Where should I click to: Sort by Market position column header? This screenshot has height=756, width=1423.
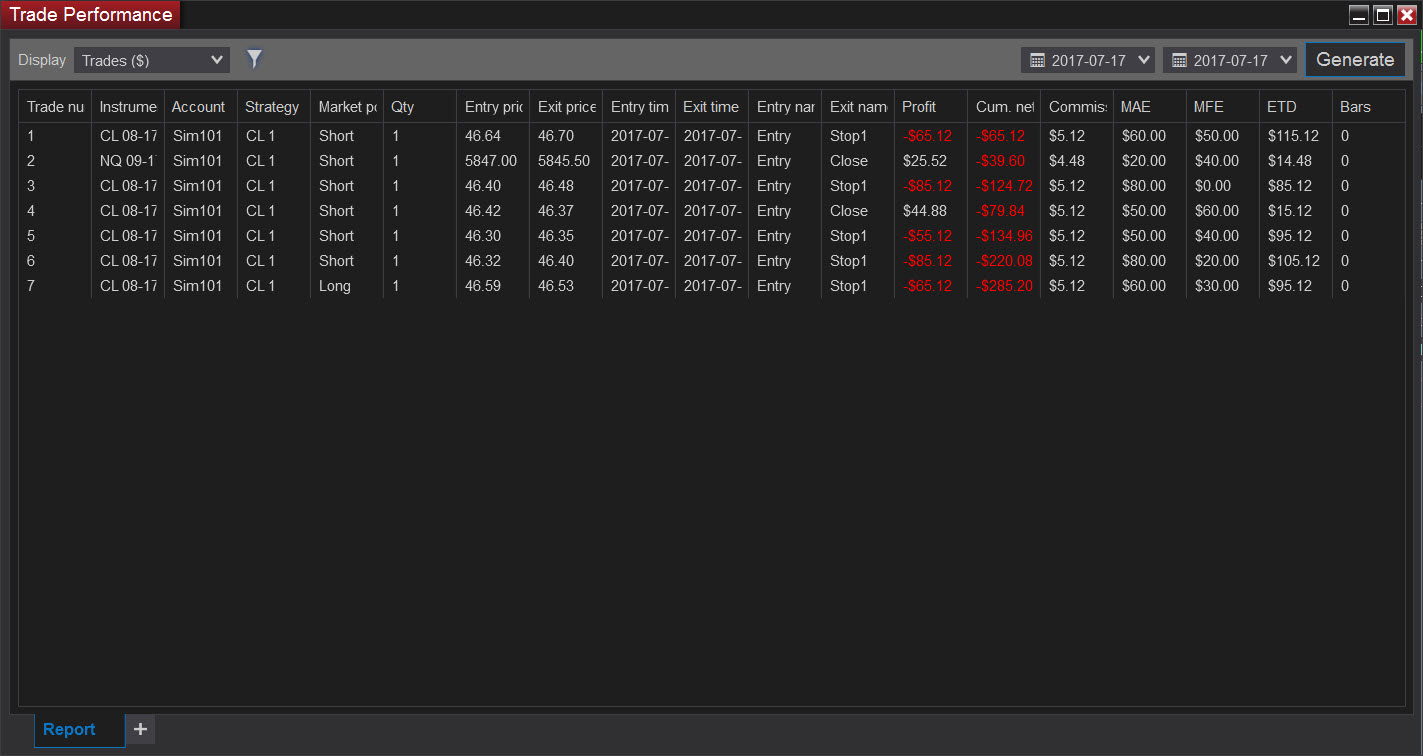347,107
